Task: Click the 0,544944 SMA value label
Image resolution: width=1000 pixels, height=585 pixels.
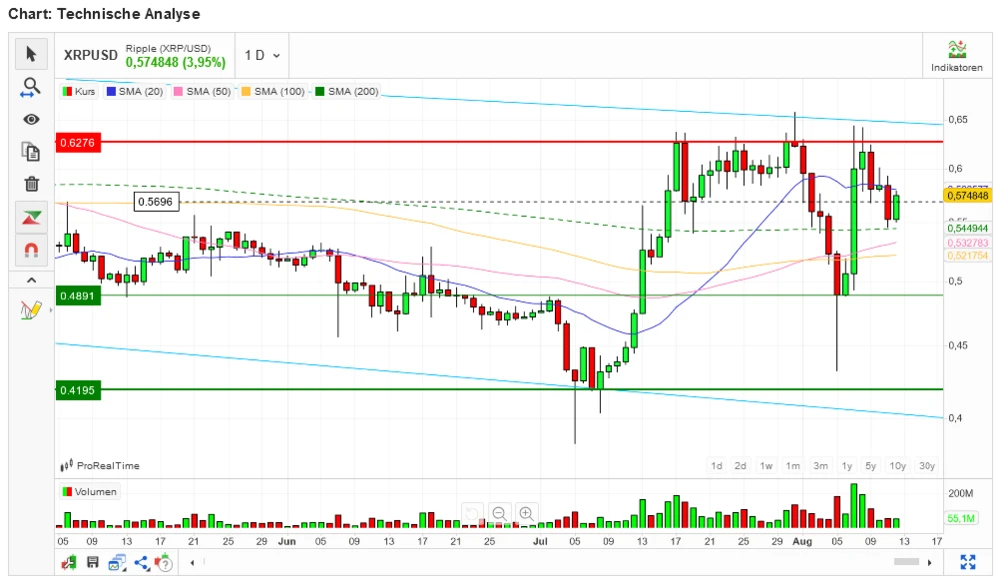Action: 967,228
